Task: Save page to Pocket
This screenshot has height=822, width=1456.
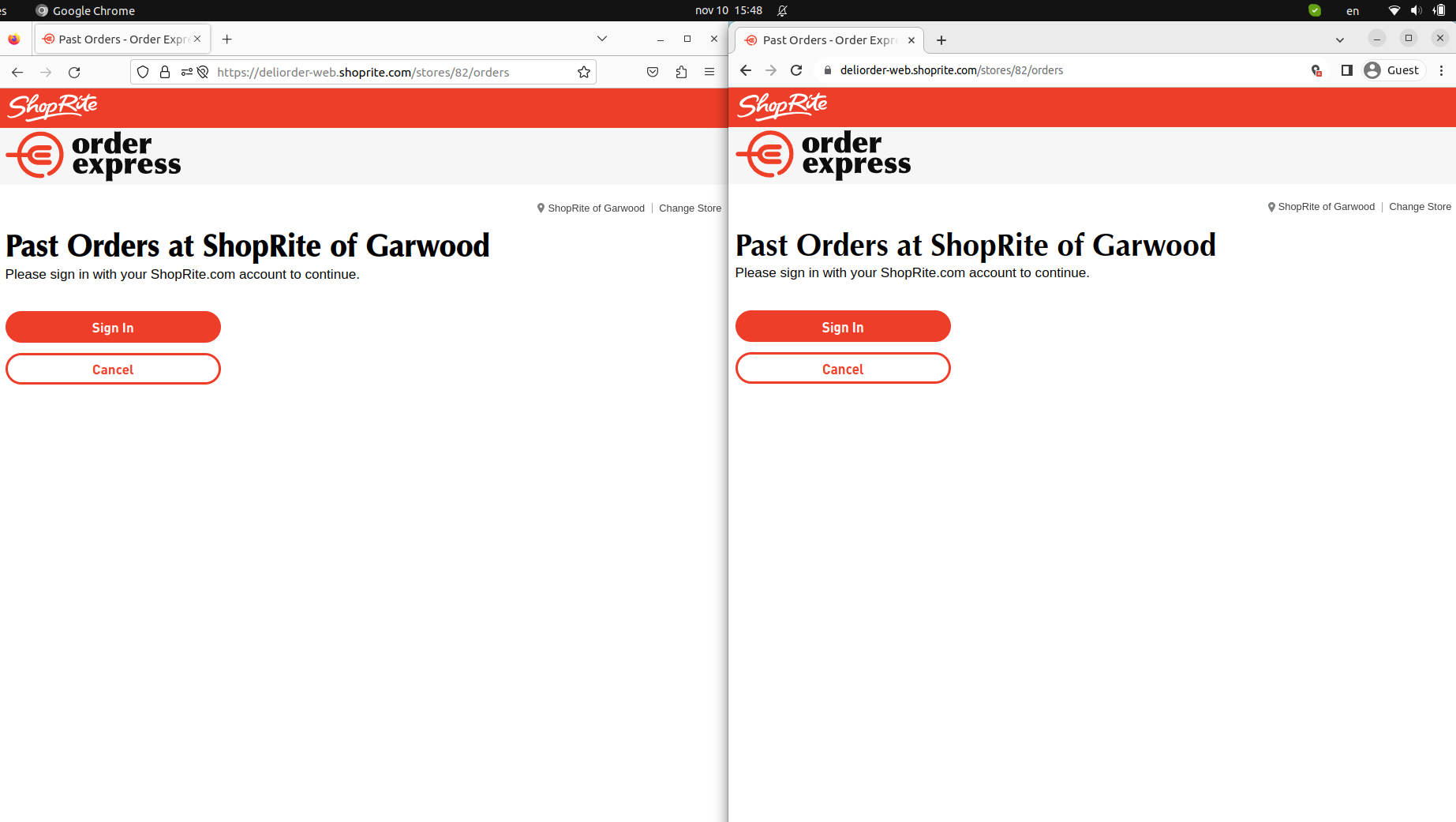Action: pyautogui.click(x=653, y=72)
